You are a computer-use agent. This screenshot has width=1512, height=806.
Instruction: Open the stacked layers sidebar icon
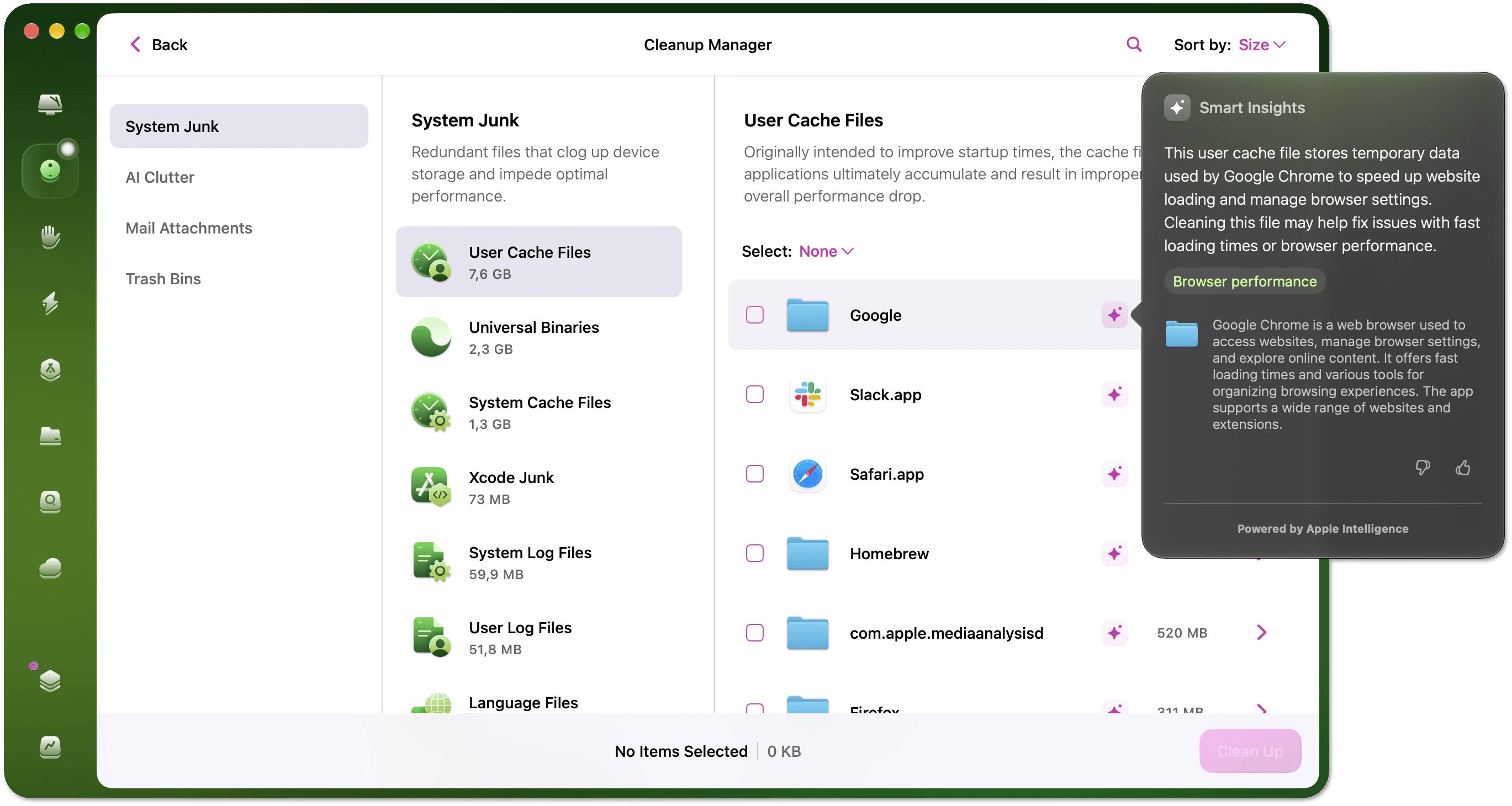click(50, 681)
